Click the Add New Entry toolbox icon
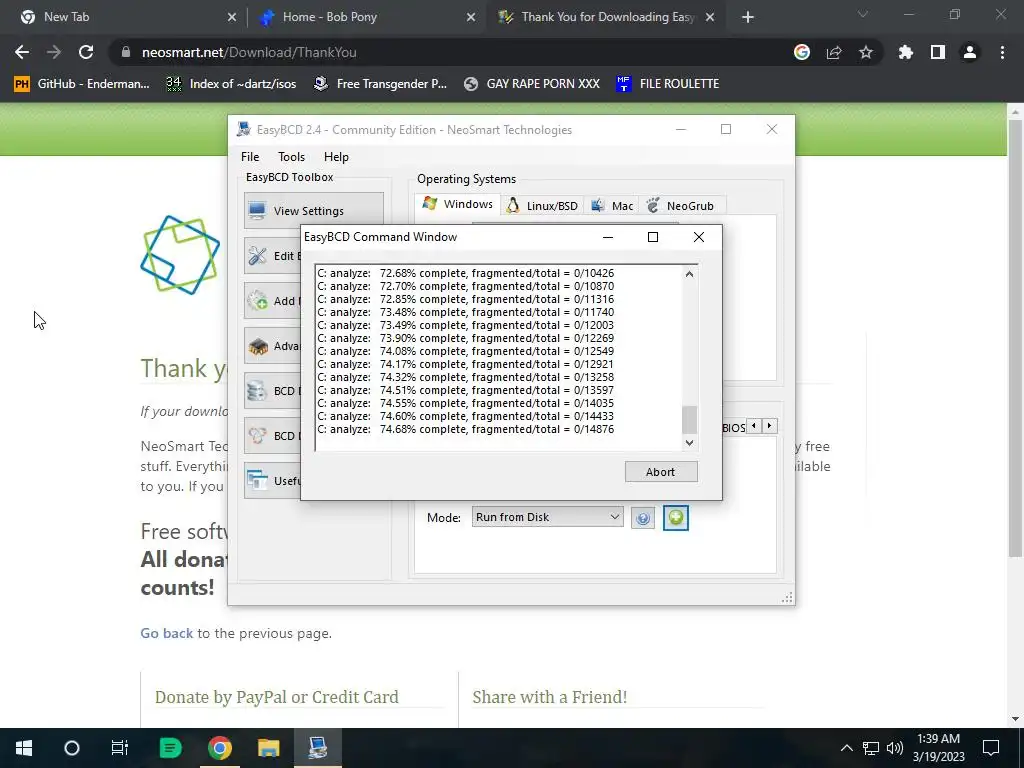The width and height of the screenshot is (1024, 768). coord(257,300)
